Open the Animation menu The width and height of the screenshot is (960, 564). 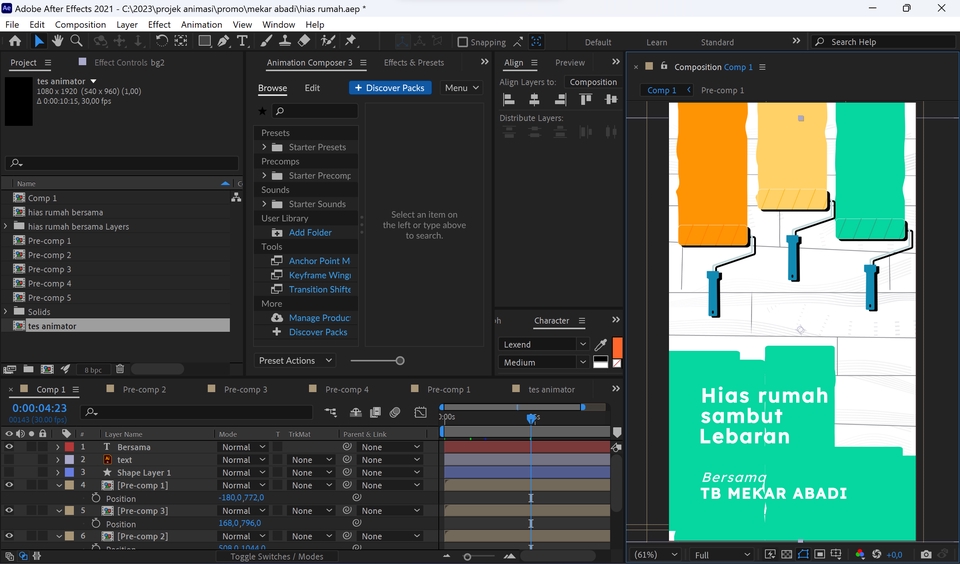[201, 24]
